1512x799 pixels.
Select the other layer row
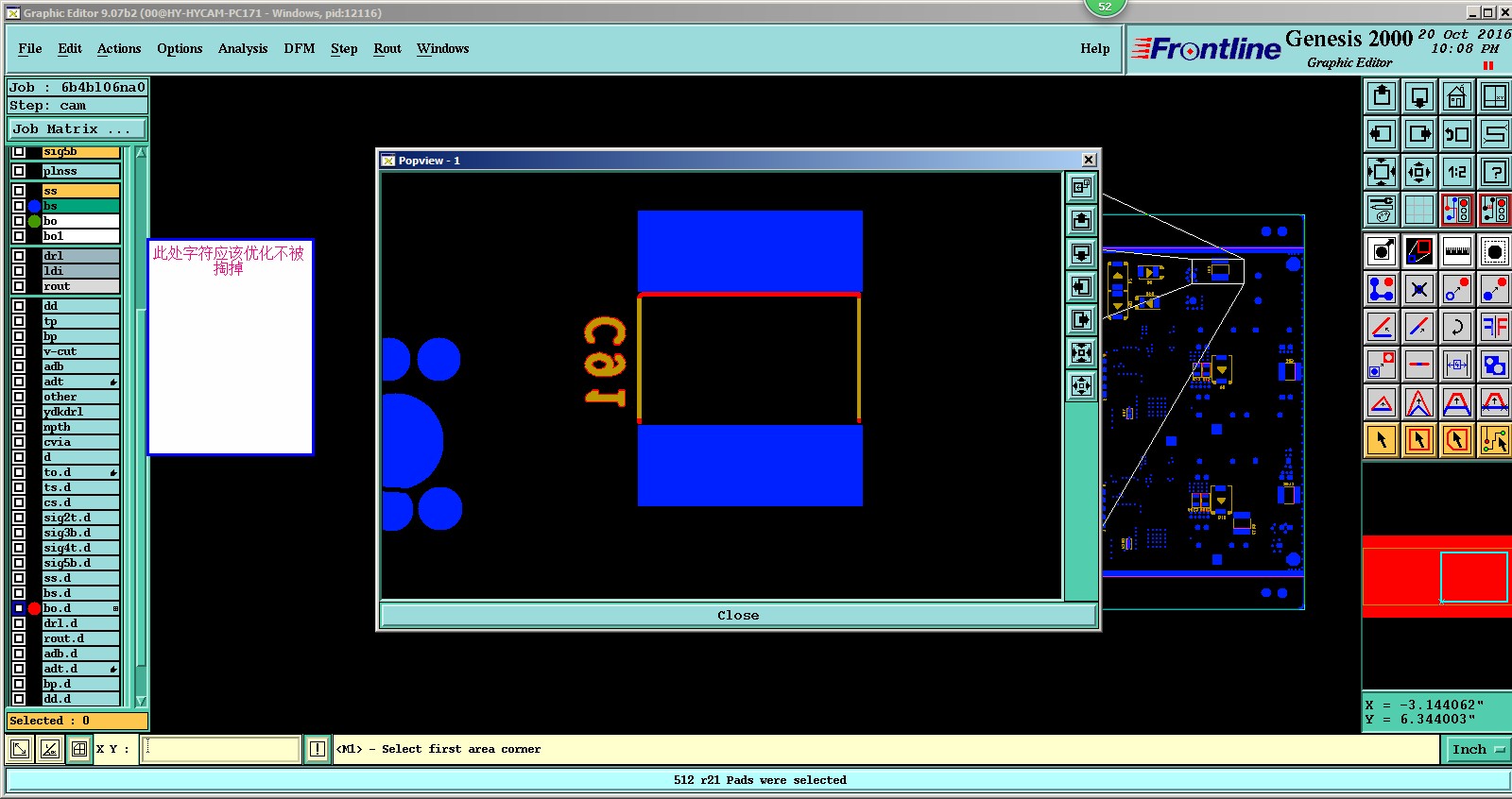coord(81,397)
